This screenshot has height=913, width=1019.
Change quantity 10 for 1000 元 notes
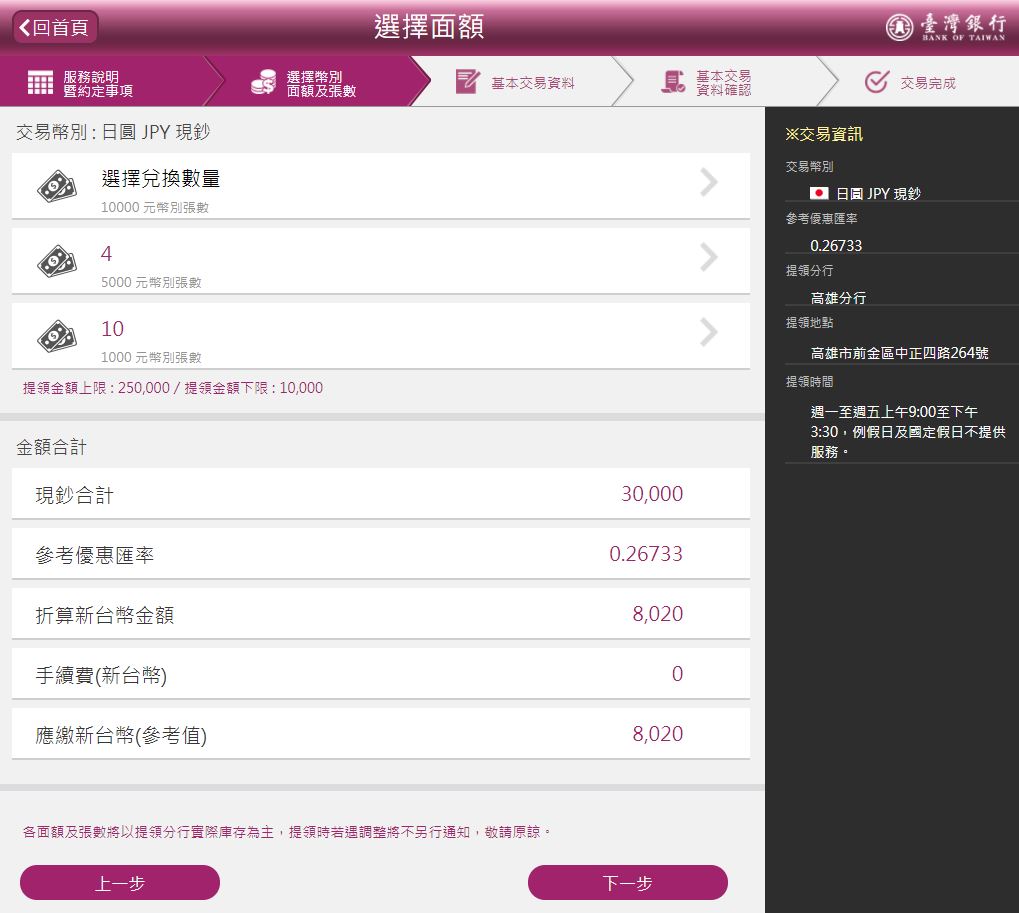click(x=381, y=336)
